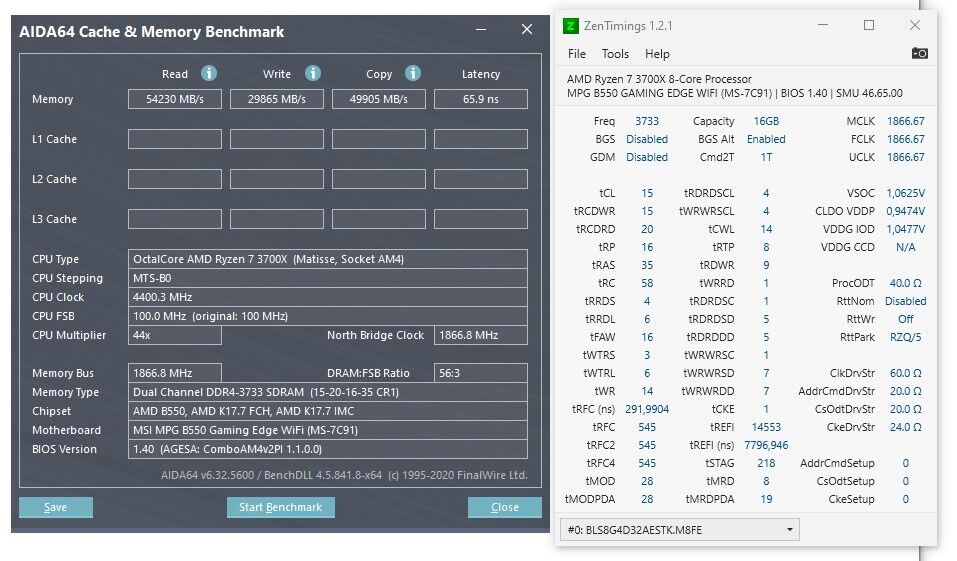This screenshot has height=561, width=957.
Task: Click CkeDrvStr value 24.0 Ω
Action: click(906, 427)
